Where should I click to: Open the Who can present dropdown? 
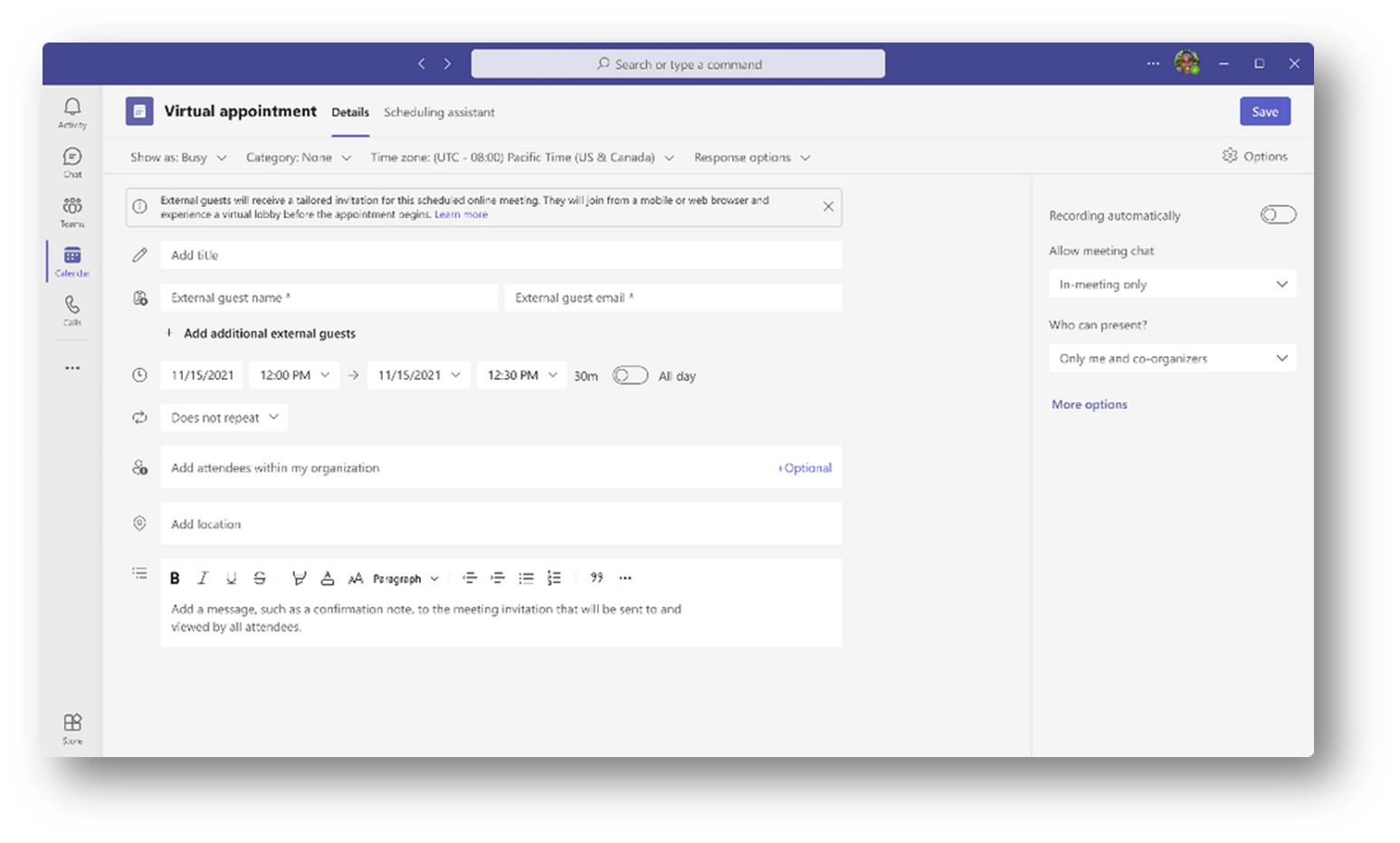(1172, 358)
